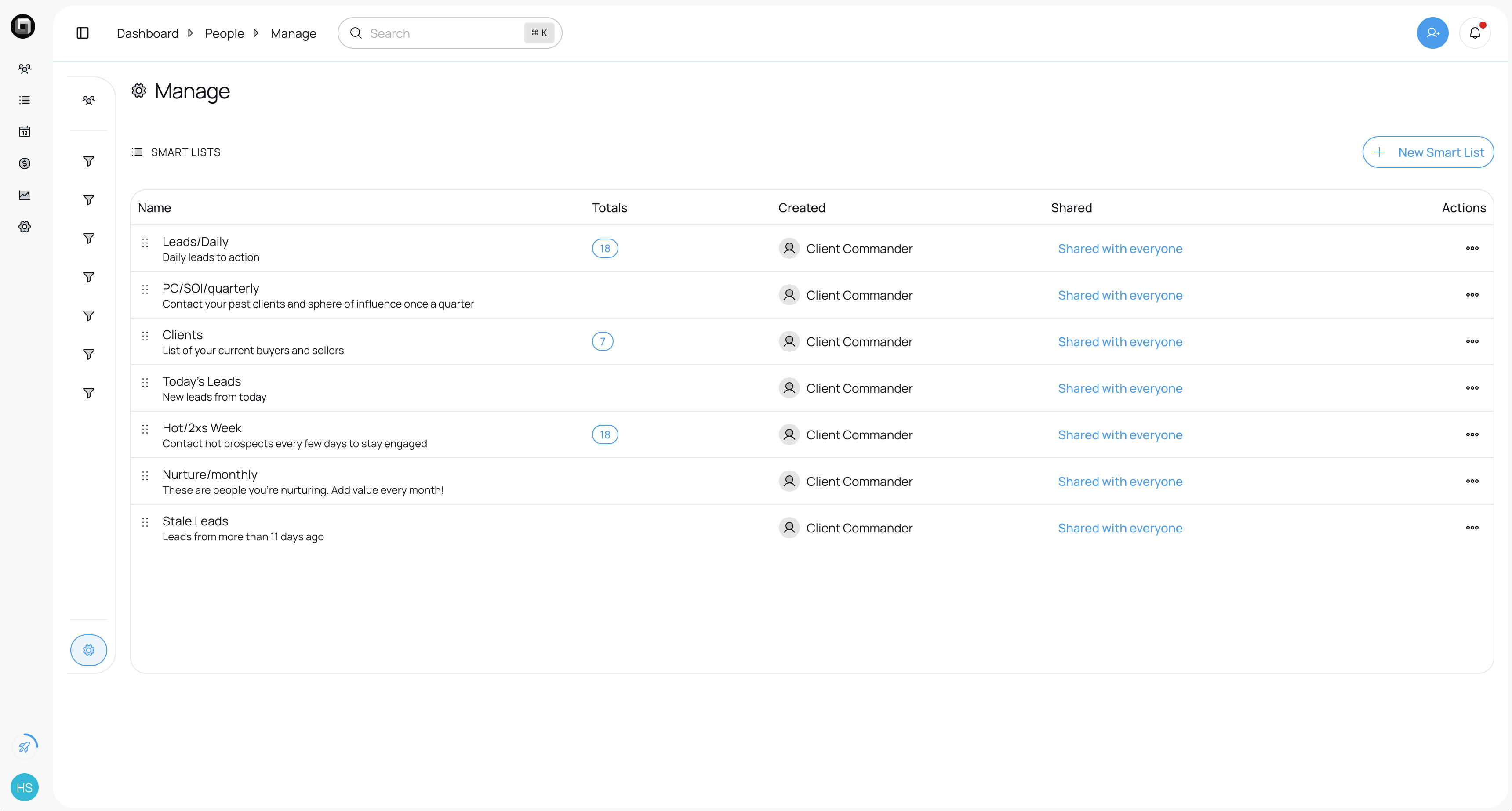Screen dimensions: 1512x811
Task: Open the calendar icon in left rail
Action: [x=24, y=131]
